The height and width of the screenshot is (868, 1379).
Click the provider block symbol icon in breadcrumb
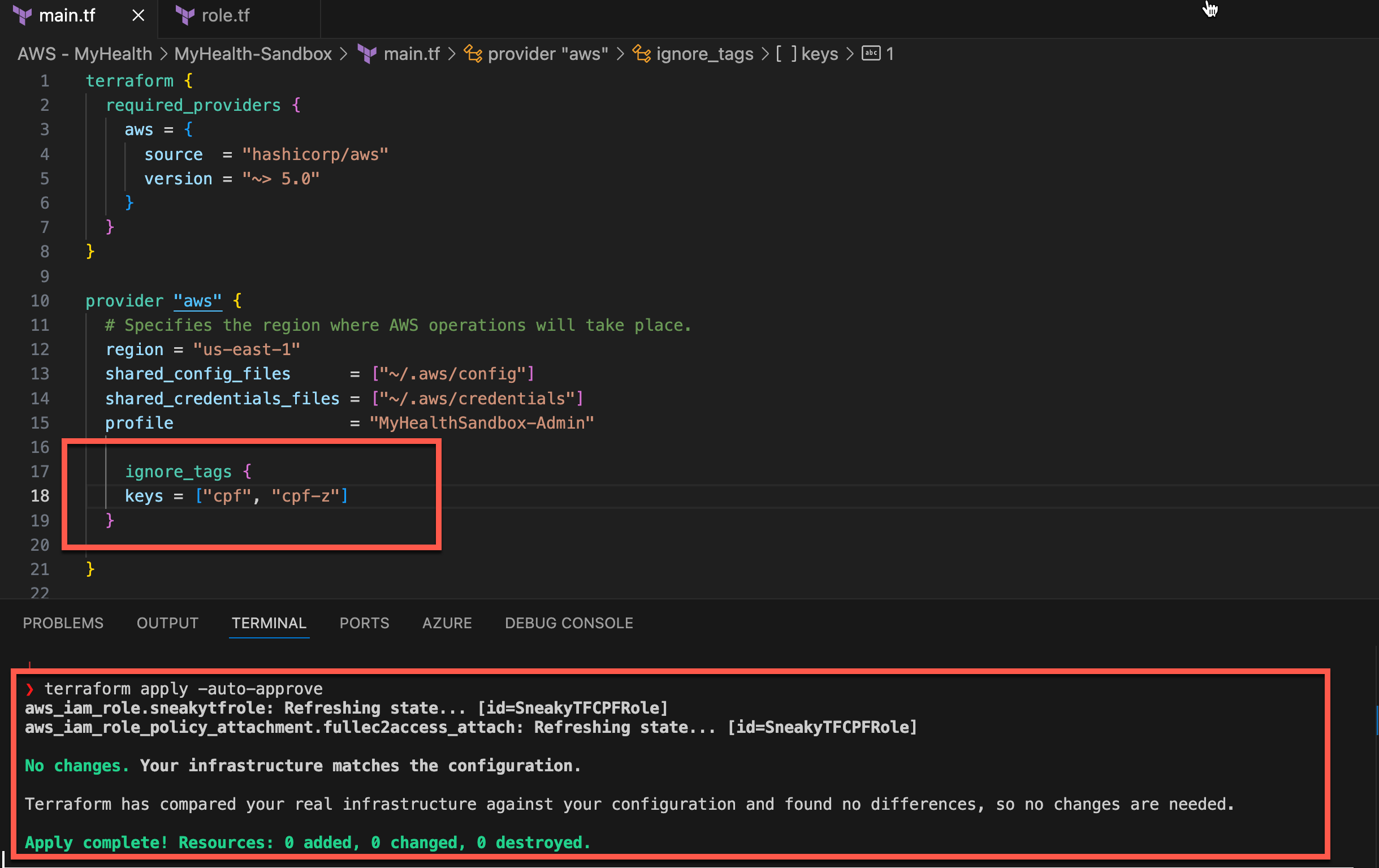473,54
